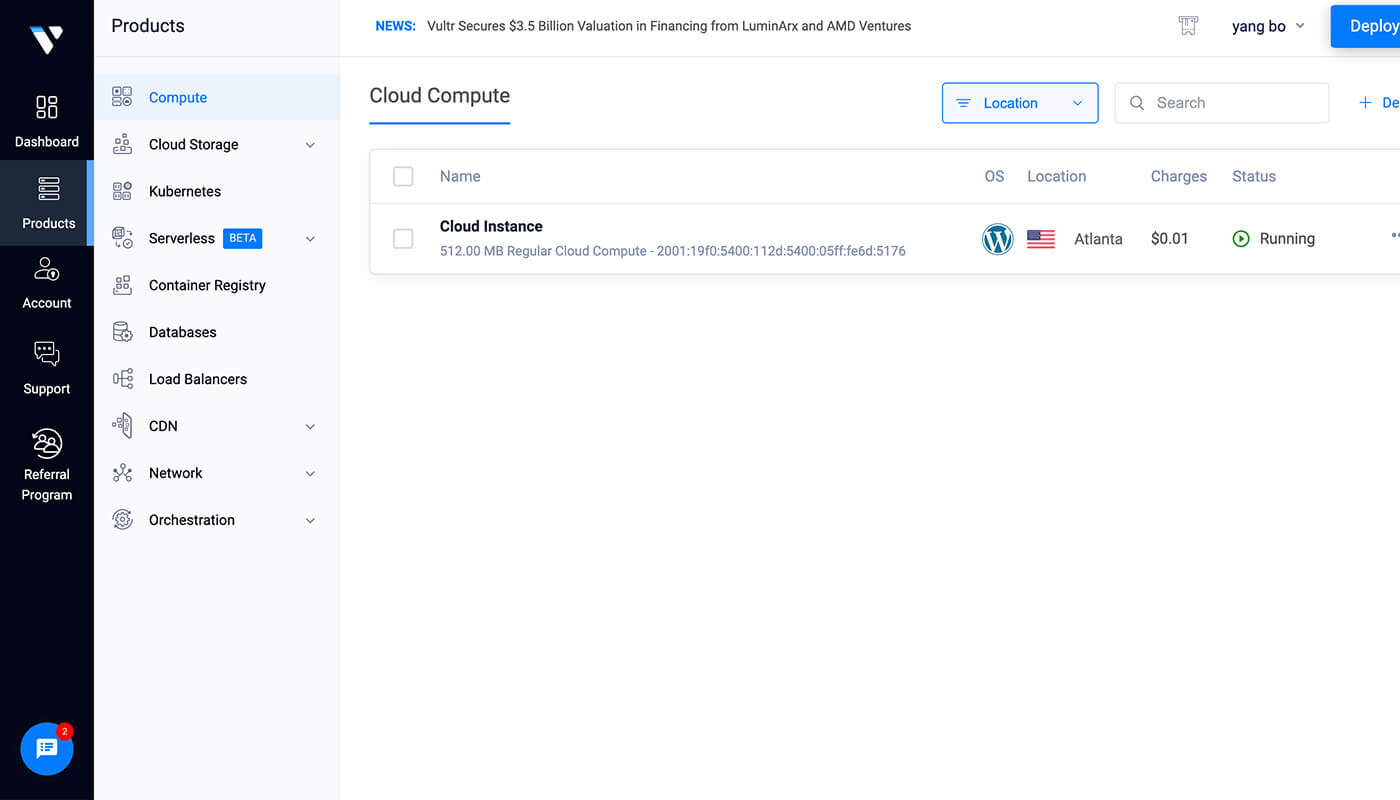This screenshot has height=800, width=1400.
Task: Click the Databases sidebar icon
Action: [x=122, y=332]
